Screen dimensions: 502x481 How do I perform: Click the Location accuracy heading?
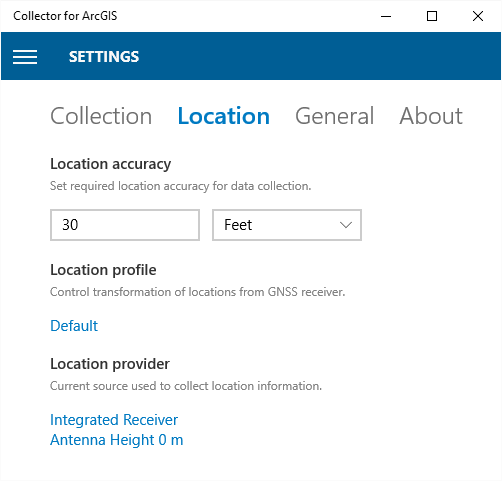click(x=111, y=164)
